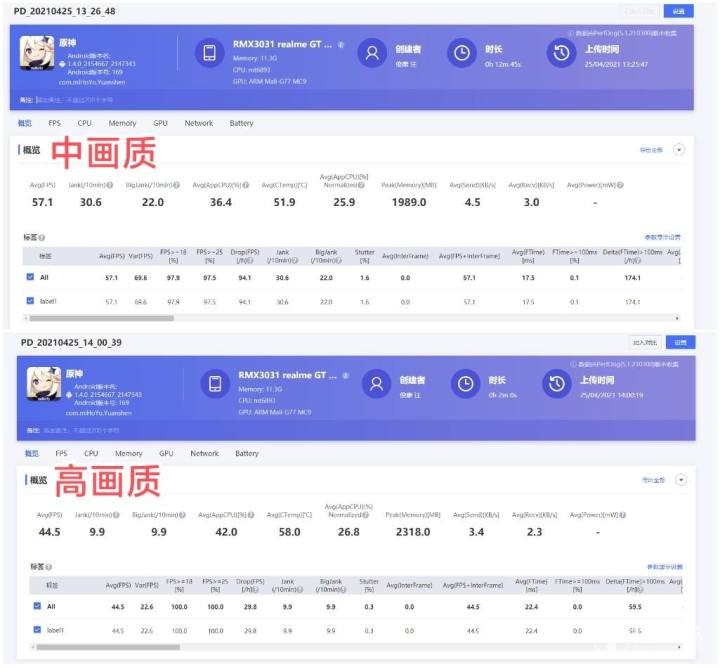Select the 概览 tab in 13_26_48 report
Screen dimensions: 720x667
click(x=25, y=123)
